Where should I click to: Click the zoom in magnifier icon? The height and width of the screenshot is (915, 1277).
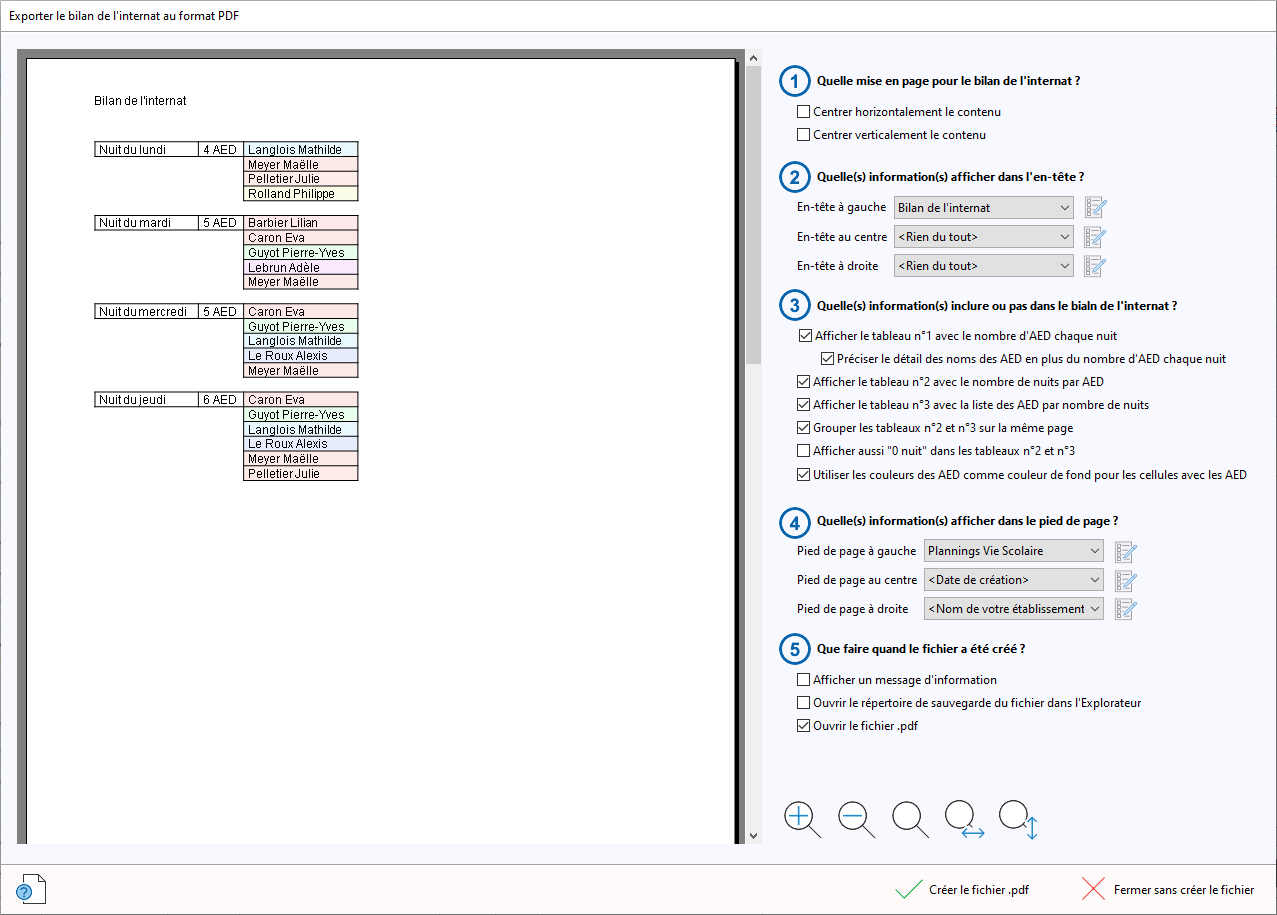[801, 818]
